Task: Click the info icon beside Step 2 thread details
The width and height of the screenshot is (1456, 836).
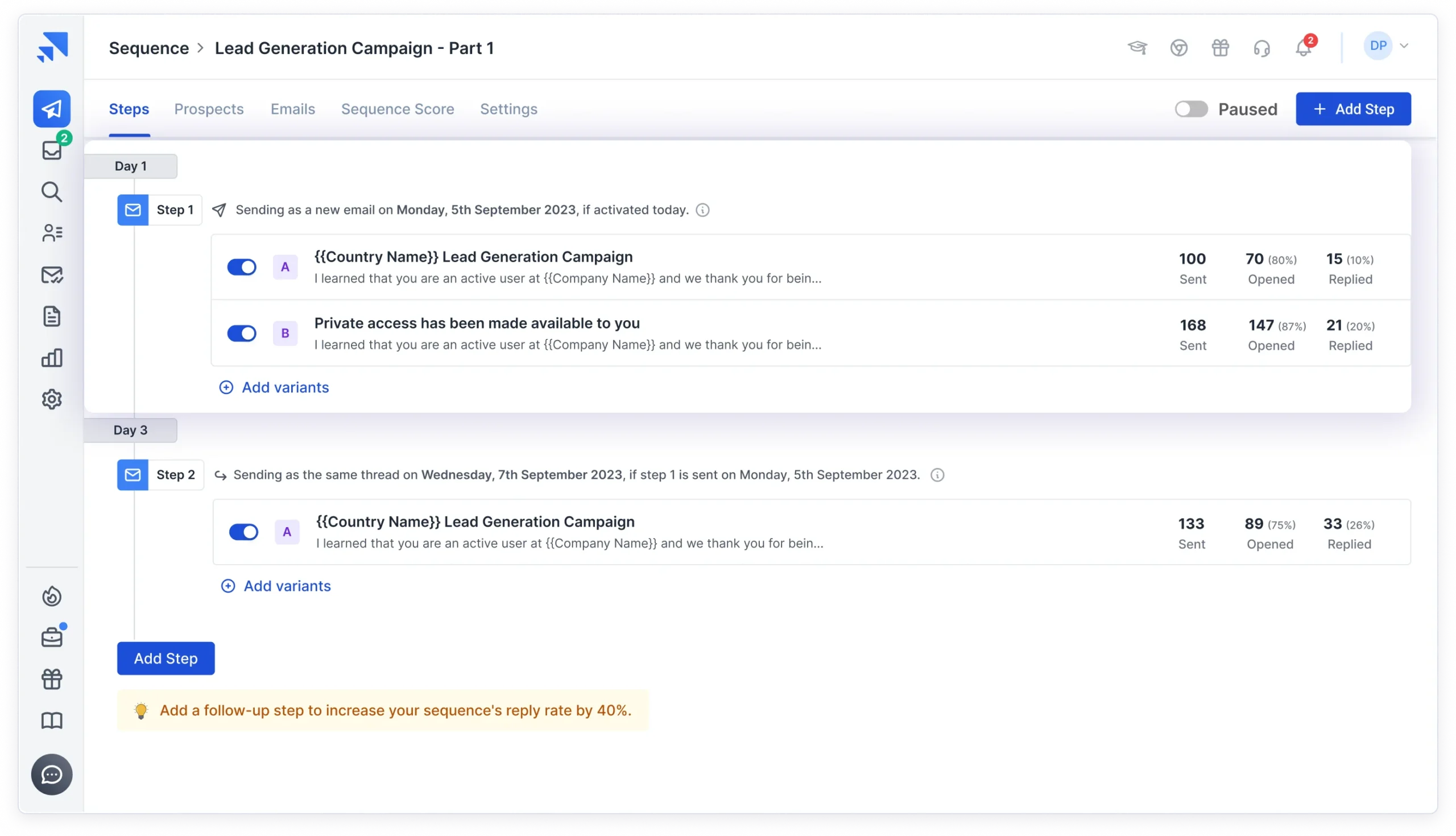Action: (937, 475)
